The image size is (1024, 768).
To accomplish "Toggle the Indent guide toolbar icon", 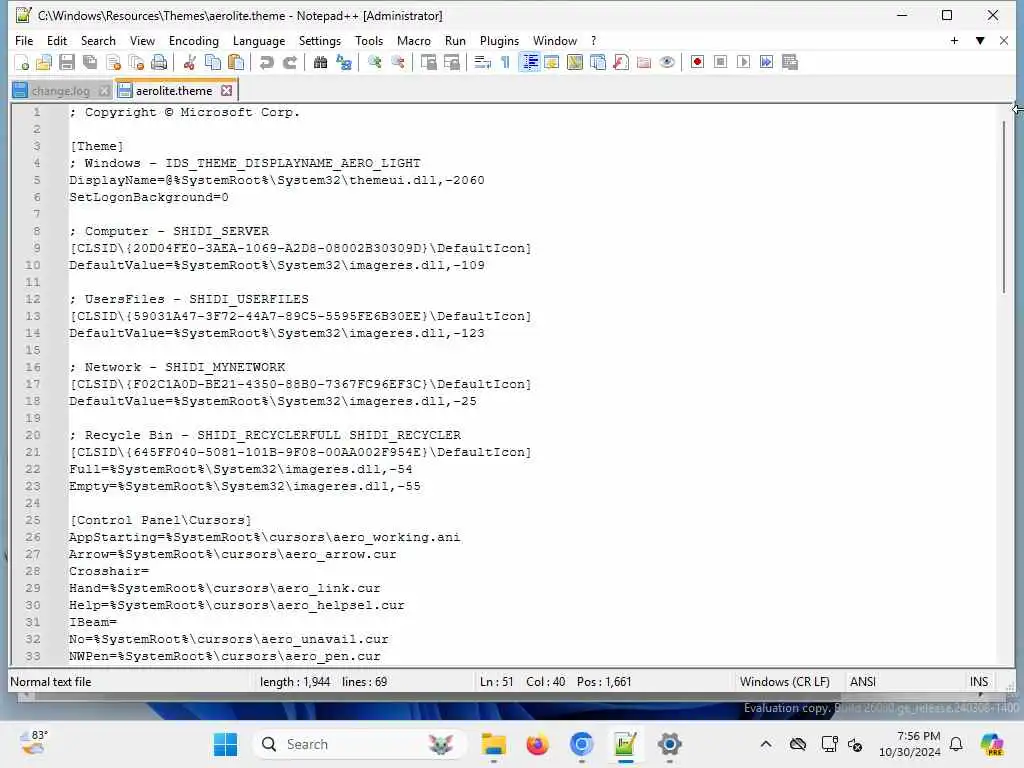I will pos(530,63).
